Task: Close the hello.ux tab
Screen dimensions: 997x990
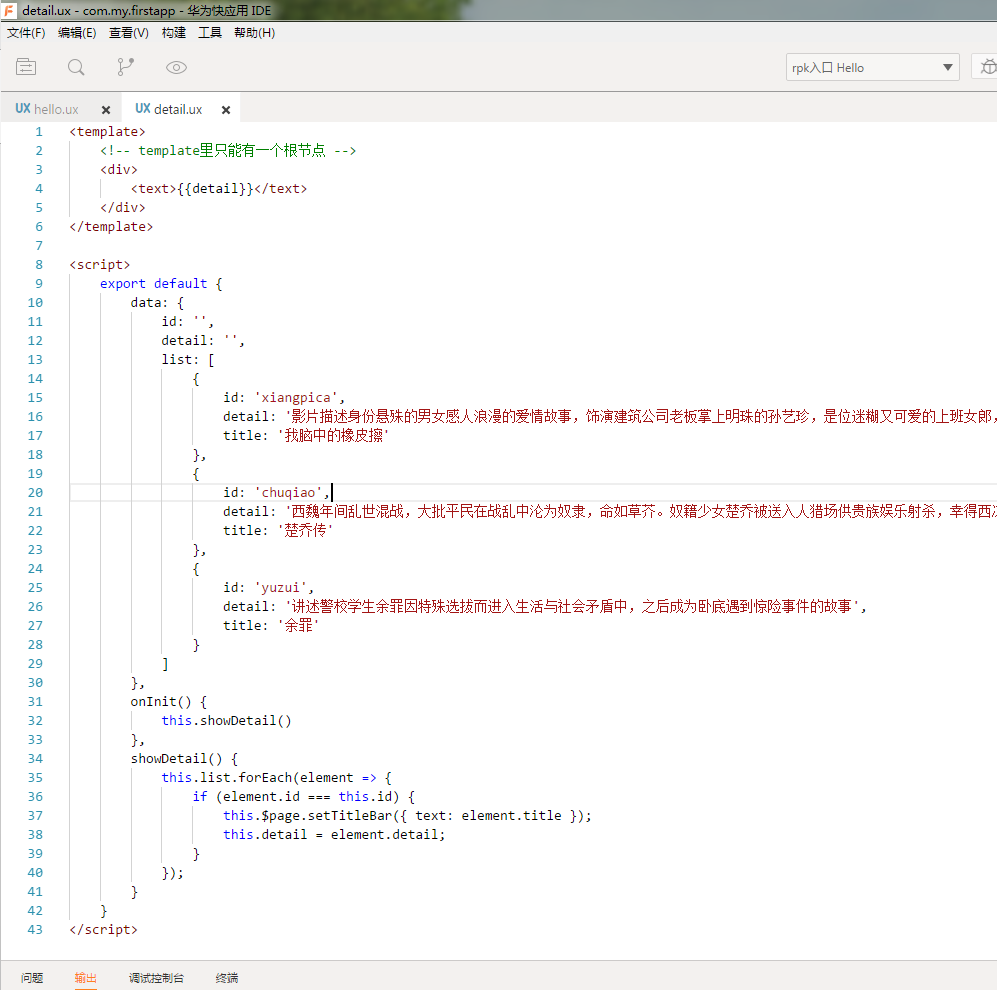Action: pos(106,110)
